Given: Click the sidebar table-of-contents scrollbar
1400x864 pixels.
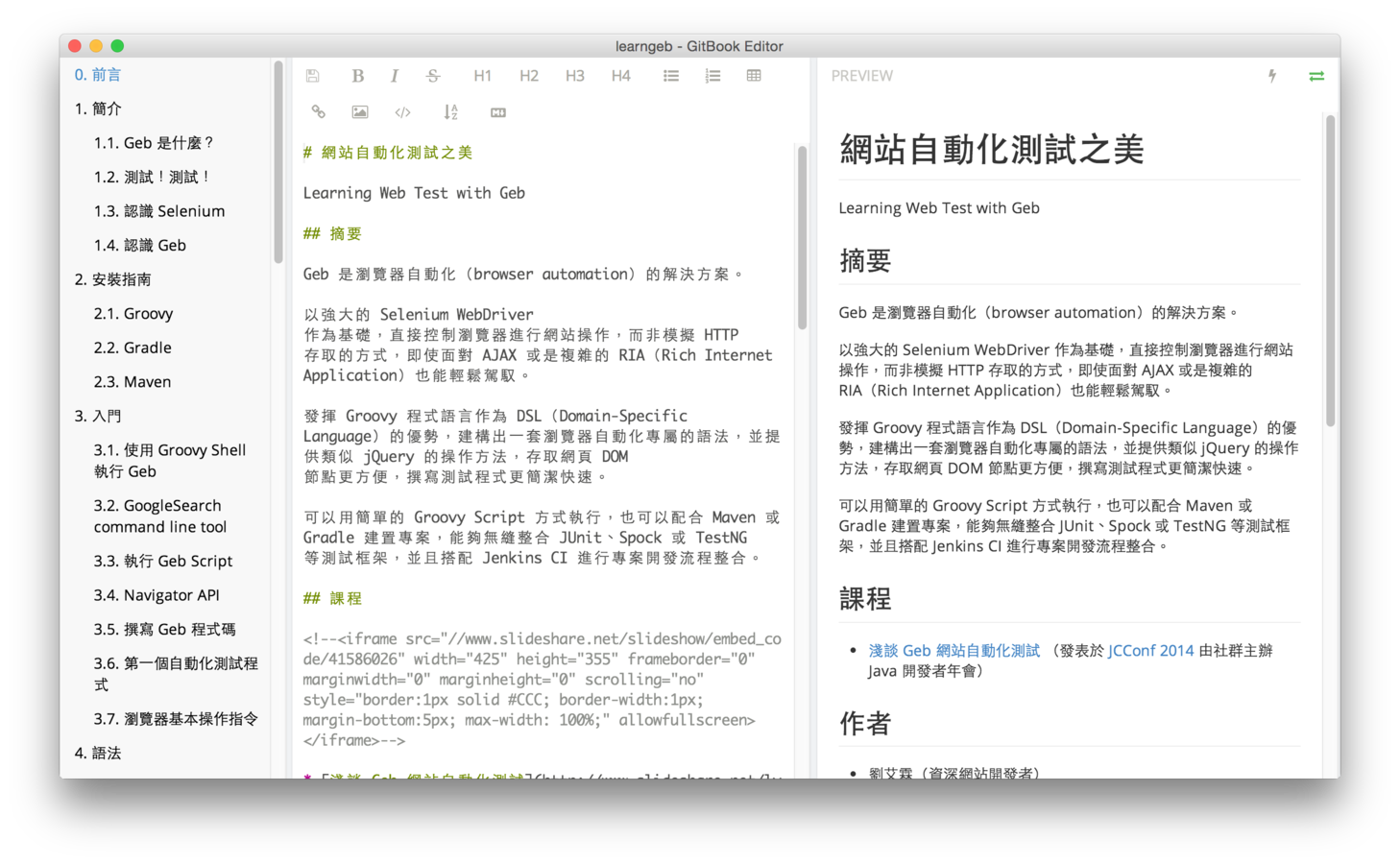Looking at the screenshot, I should [x=278, y=161].
